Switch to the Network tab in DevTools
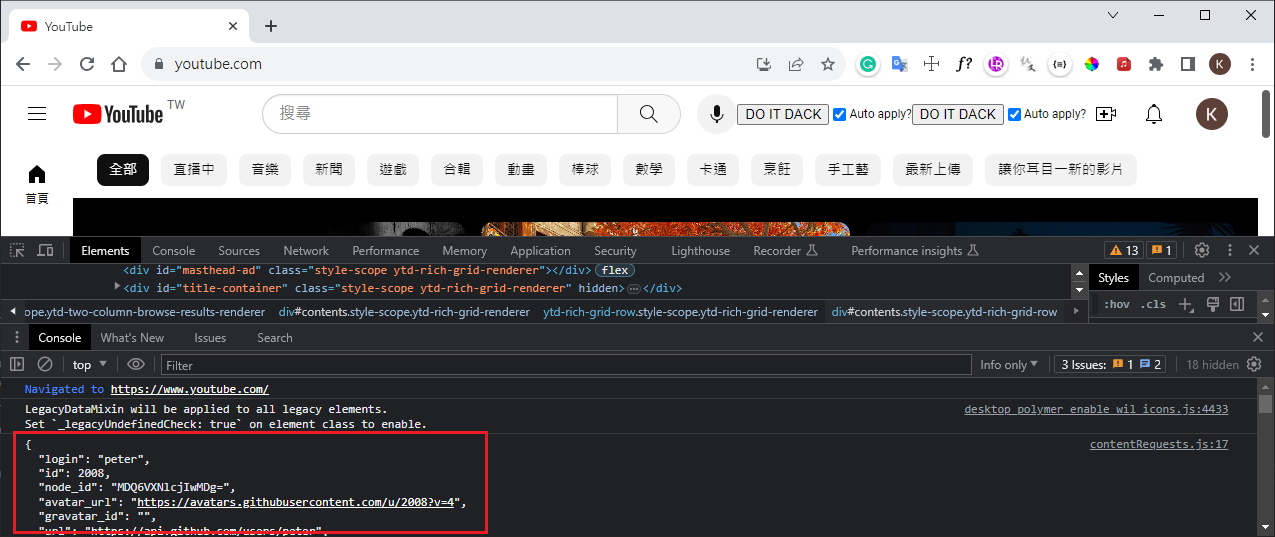Image resolution: width=1275 pixels, height=537 pixels. (x=306, y=251)
